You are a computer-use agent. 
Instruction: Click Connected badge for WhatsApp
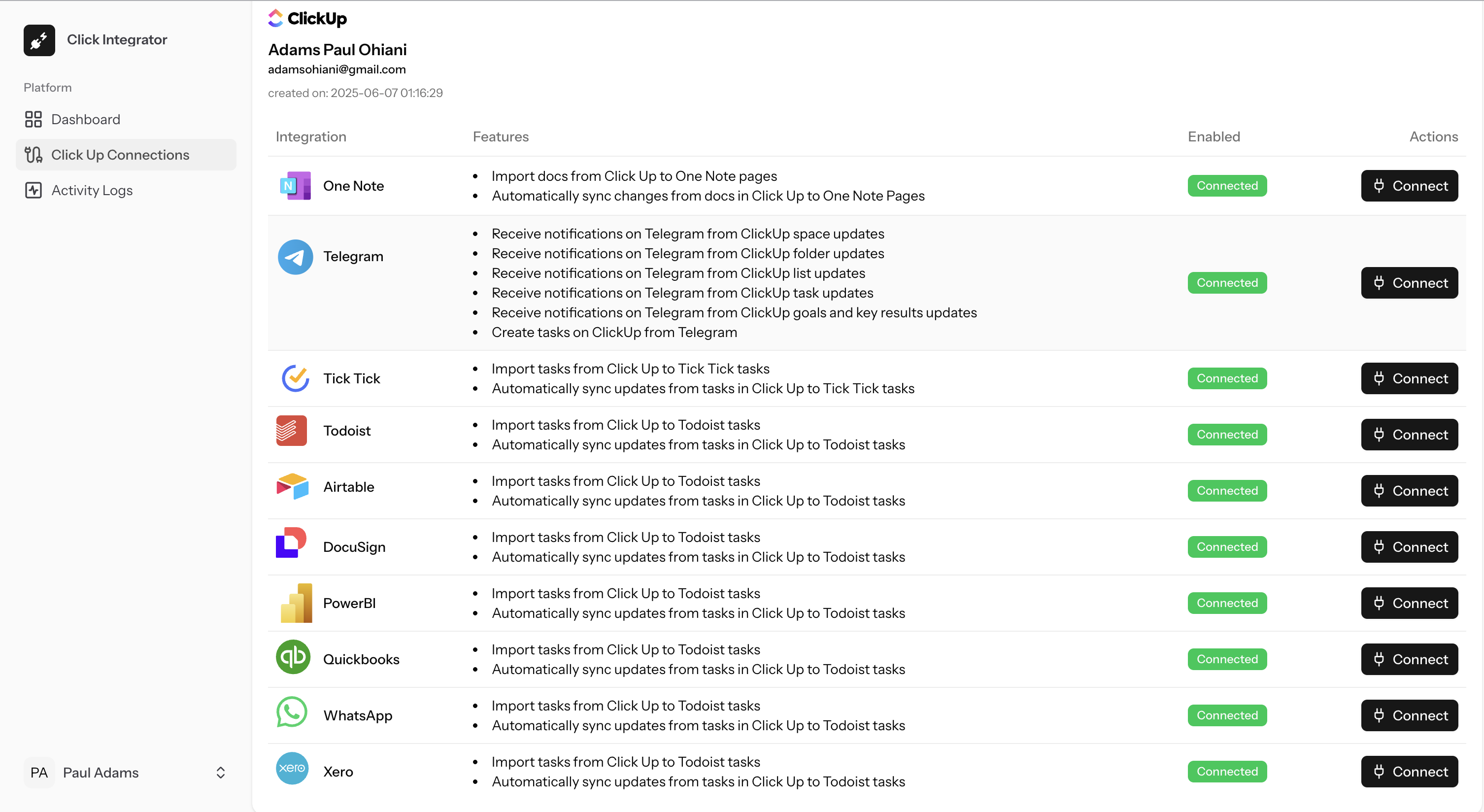1227,715
